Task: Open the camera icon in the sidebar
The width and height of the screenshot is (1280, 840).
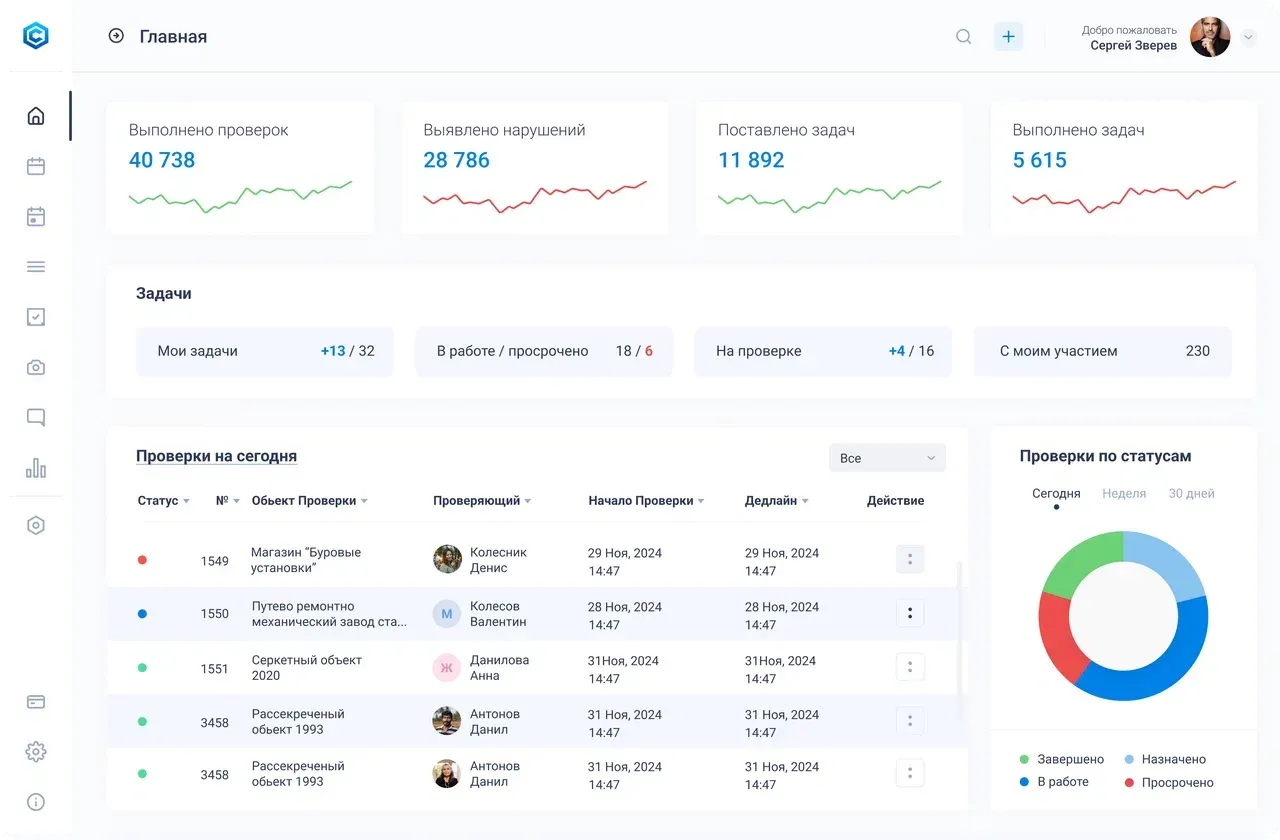Action: 36,367
